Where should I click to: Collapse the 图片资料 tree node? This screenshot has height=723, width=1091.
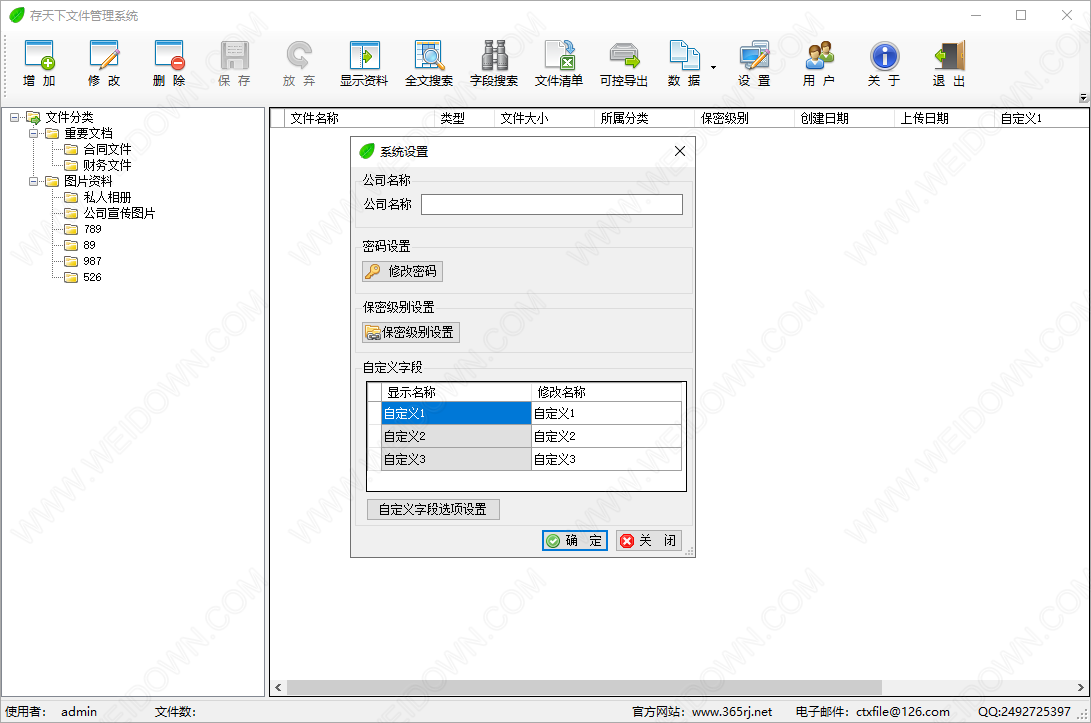(x=33, y=181)
